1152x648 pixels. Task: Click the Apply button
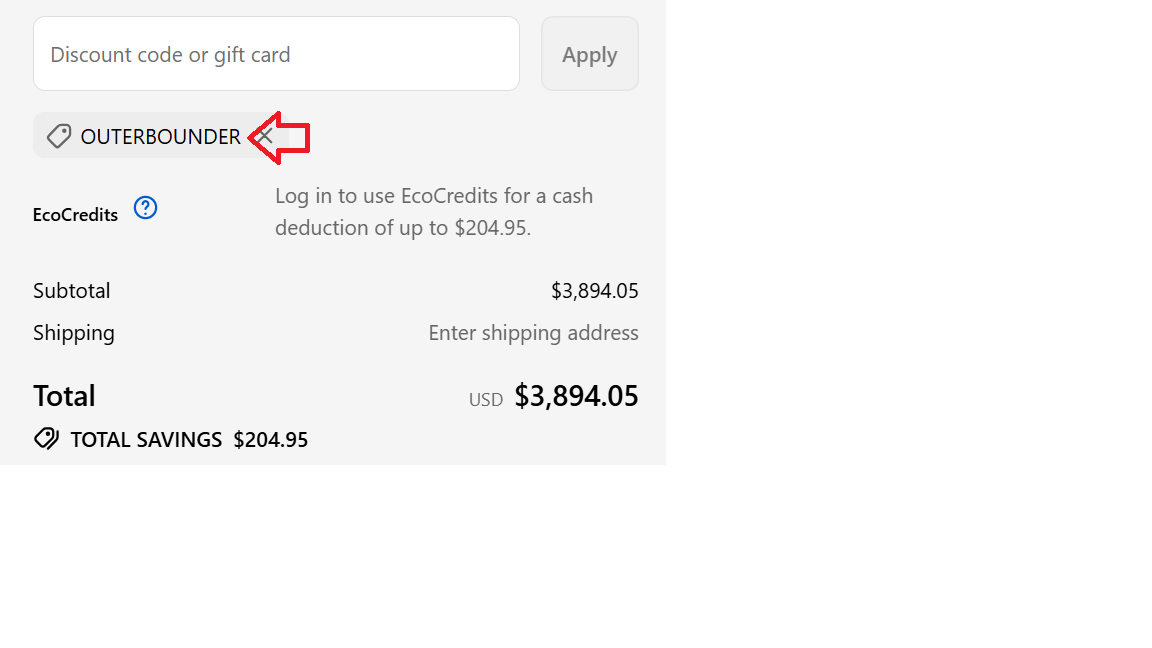(x=589, y=54)
